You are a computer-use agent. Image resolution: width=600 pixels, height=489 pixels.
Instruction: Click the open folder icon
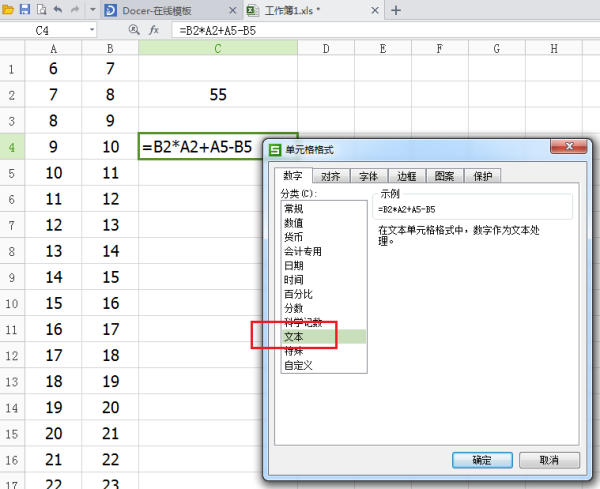(7, 10)
